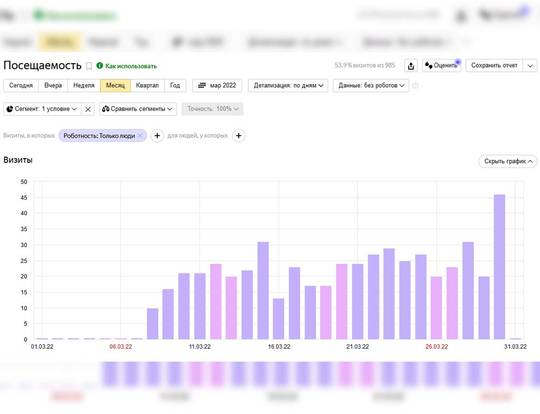This screenshot has height=414, width=540.
Task: Click the tallest bar in the chart
Action: pyautogui.click(x=499, y=267)
